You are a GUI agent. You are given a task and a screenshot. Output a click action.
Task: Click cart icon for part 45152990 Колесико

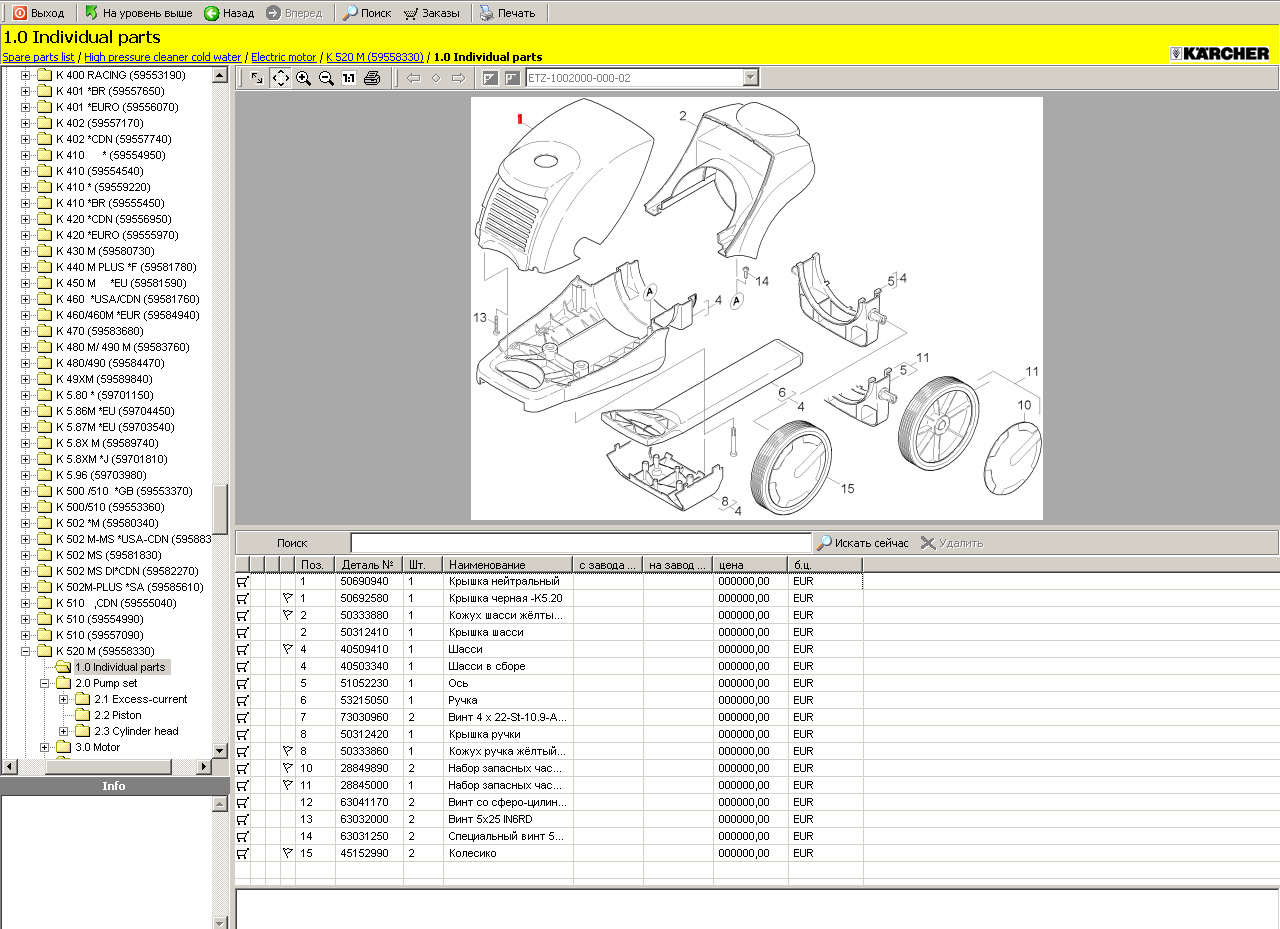243,853
